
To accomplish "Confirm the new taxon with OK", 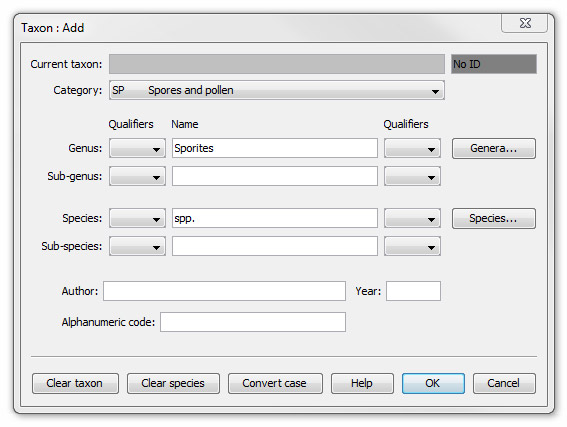I will (433, 383).
